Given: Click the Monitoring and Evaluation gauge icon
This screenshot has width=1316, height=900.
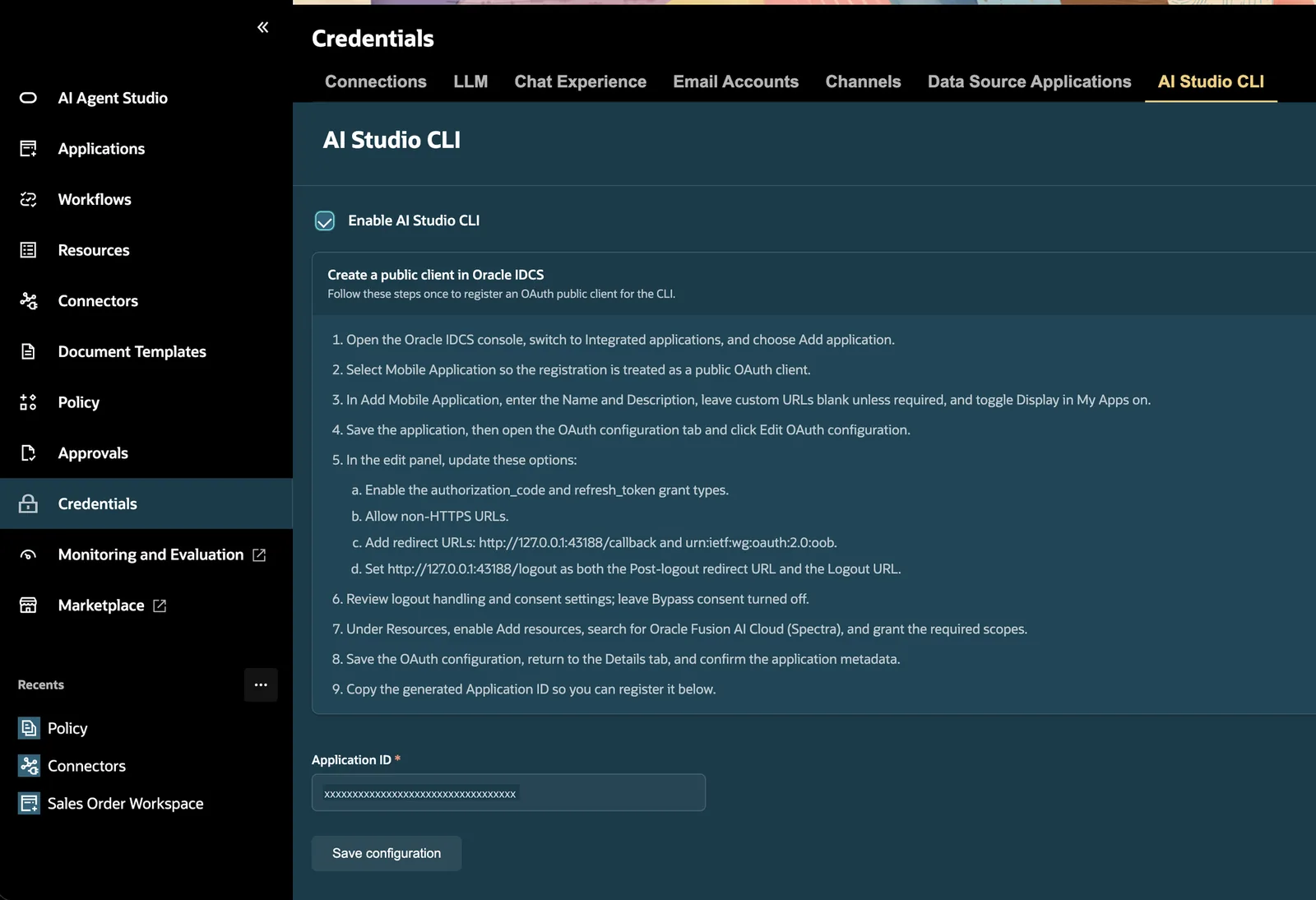Looking at the screenshot, I should tap(28, 554).
